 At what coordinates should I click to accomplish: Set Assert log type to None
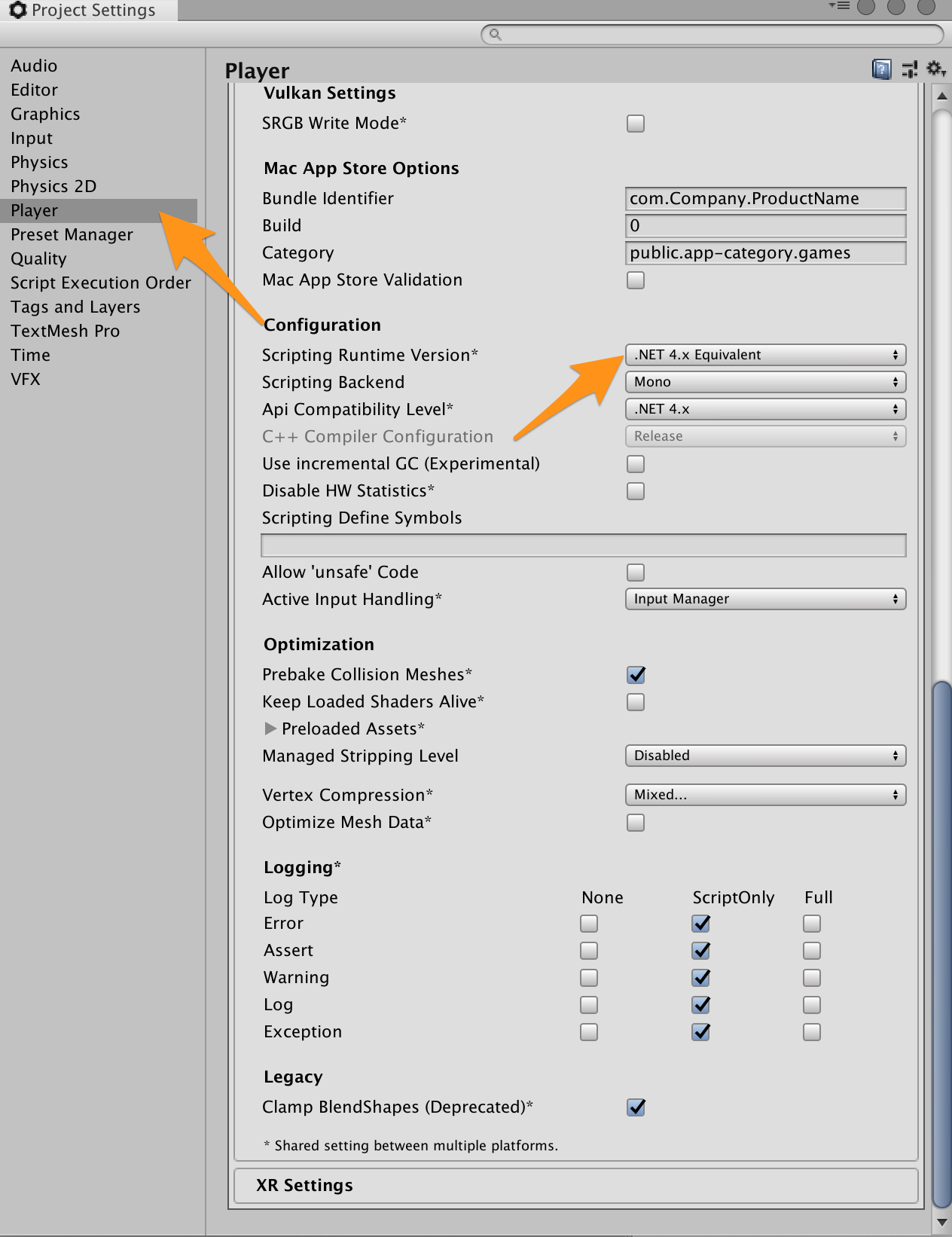[589, 951]
